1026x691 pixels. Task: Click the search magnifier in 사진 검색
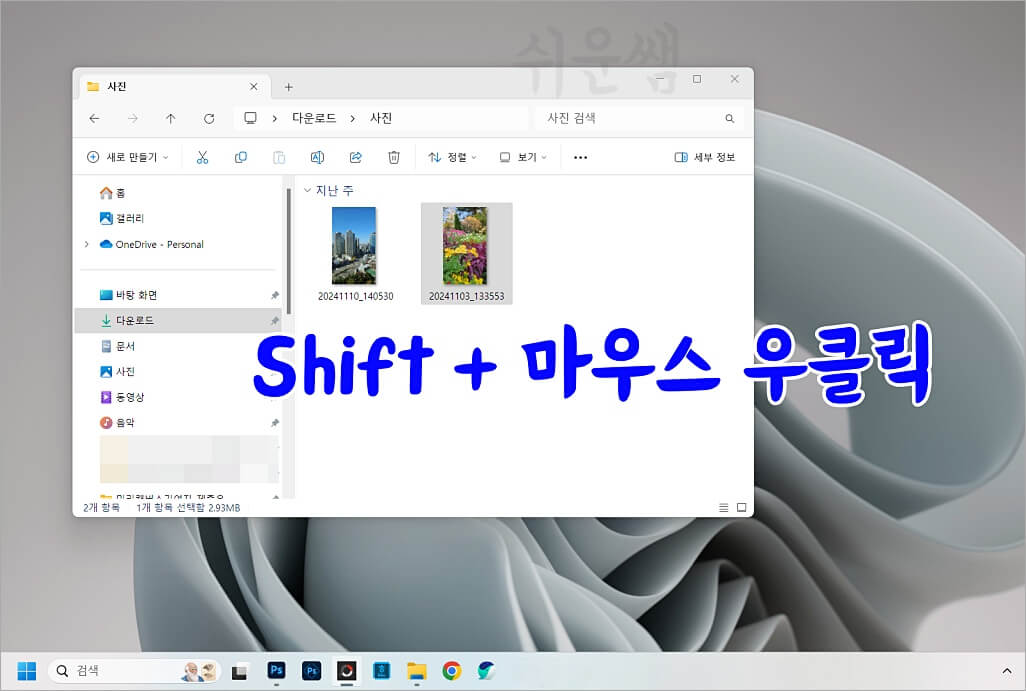730,118
